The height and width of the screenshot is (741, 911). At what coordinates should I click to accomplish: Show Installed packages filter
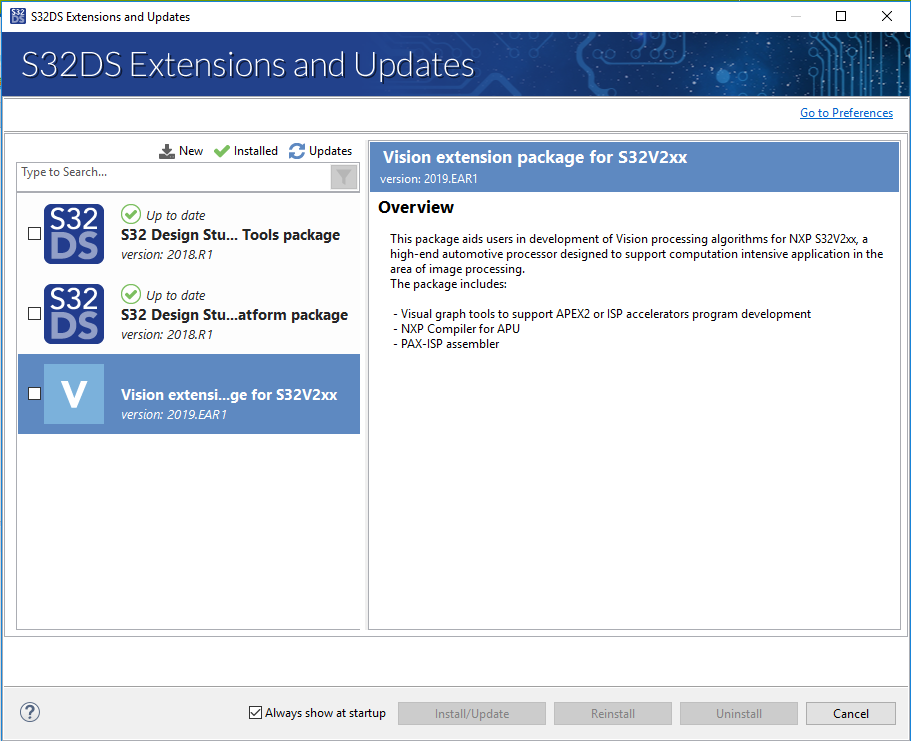246,151
